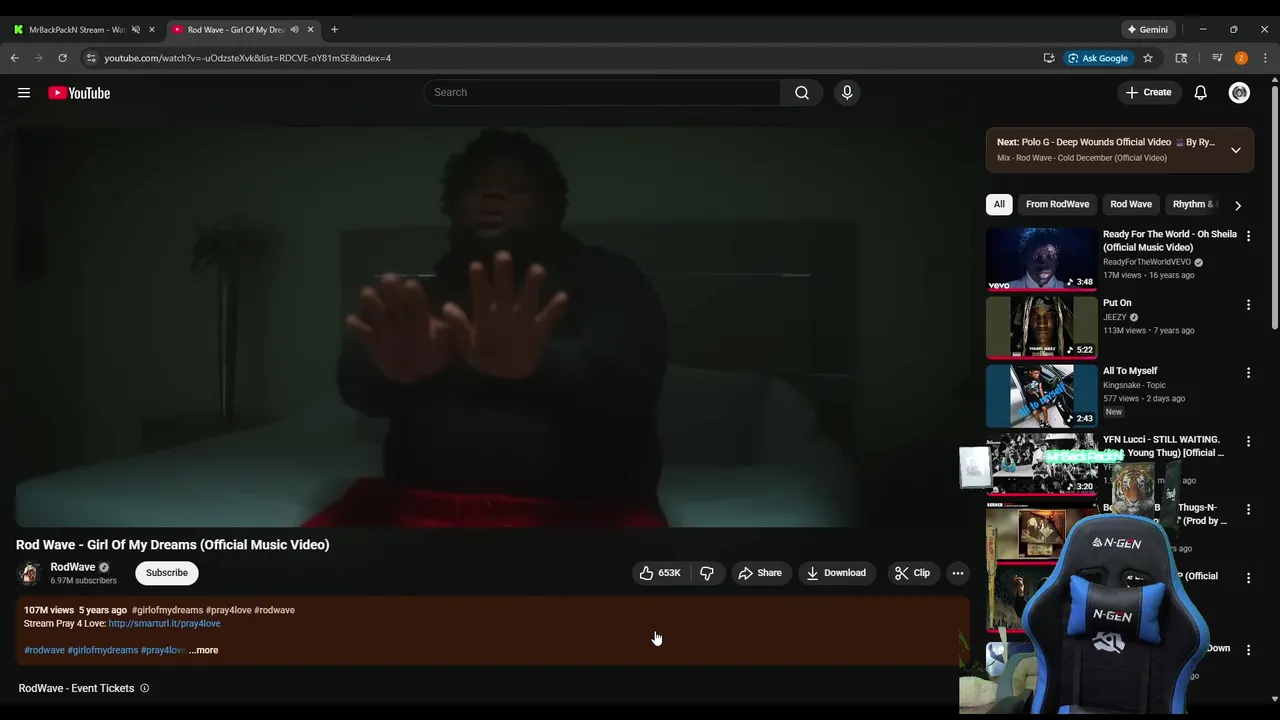
Task: Share the video
Action: pyautogui.click(x=760, y=573)
